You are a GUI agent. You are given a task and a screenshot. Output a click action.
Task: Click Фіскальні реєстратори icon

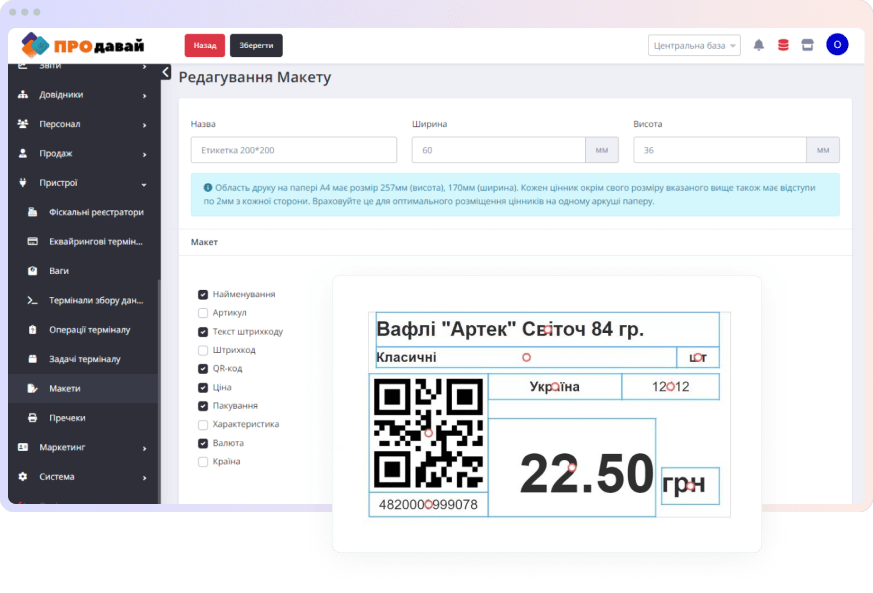(x=33, y=212)
